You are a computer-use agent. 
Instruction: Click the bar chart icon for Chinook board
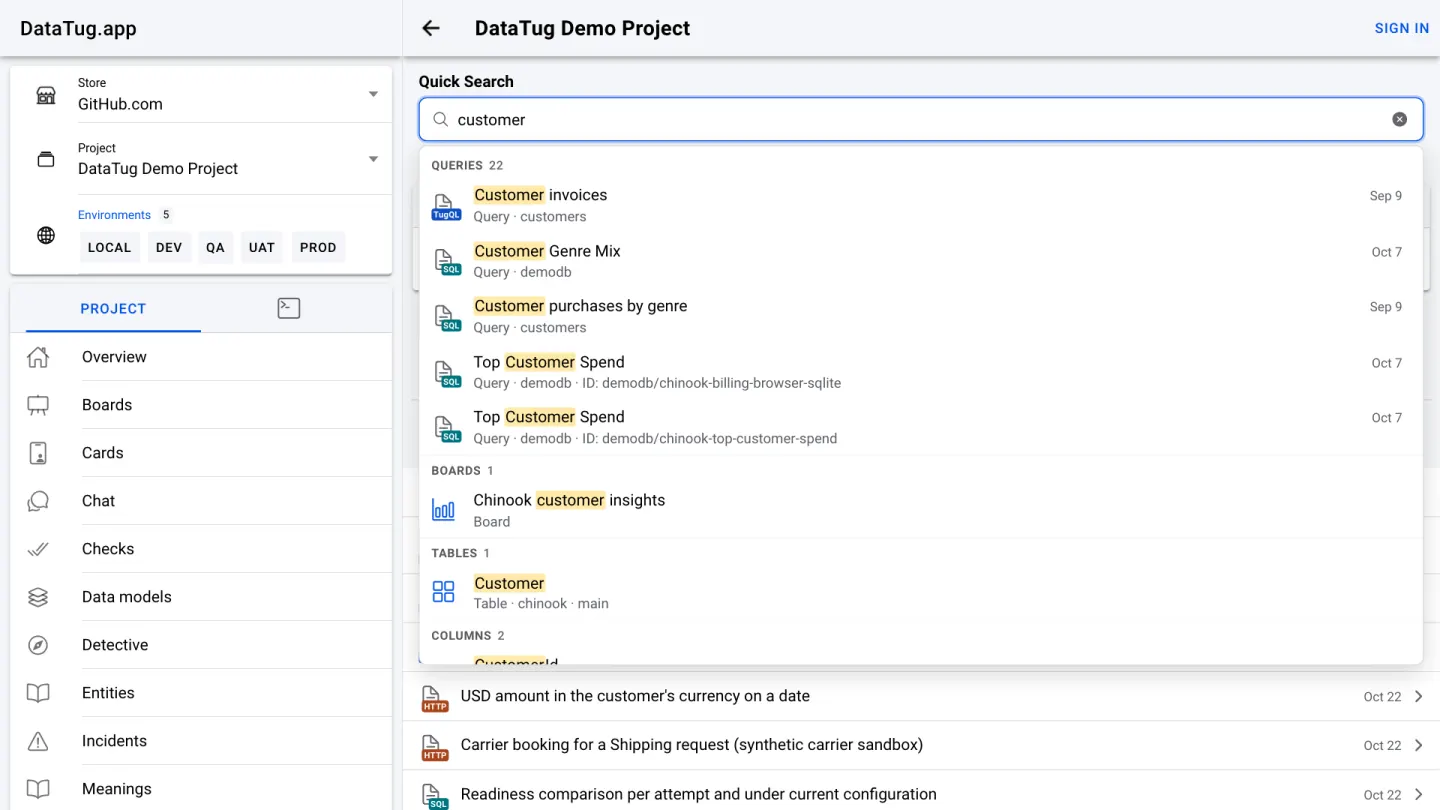443,509
